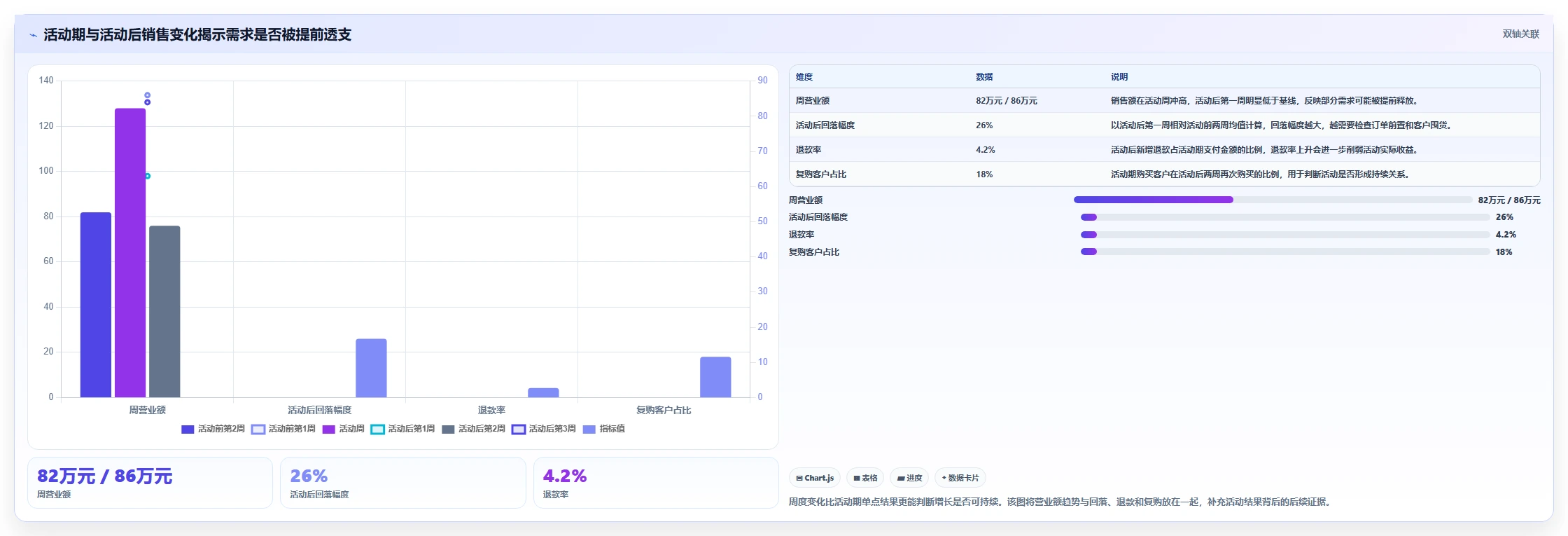This screenshot has width=1568, height=536.
Task: Click the table value 82万元 / 86万元
Action: pos(1007,101)
